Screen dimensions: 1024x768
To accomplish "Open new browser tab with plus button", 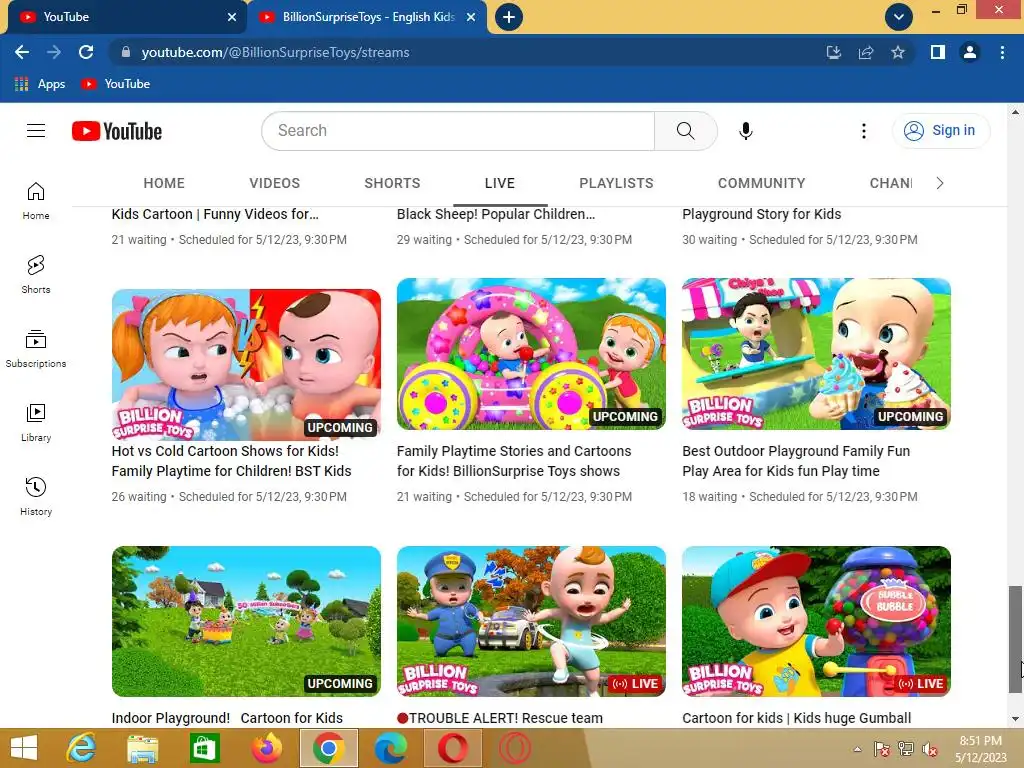I will tap(509, 17).
